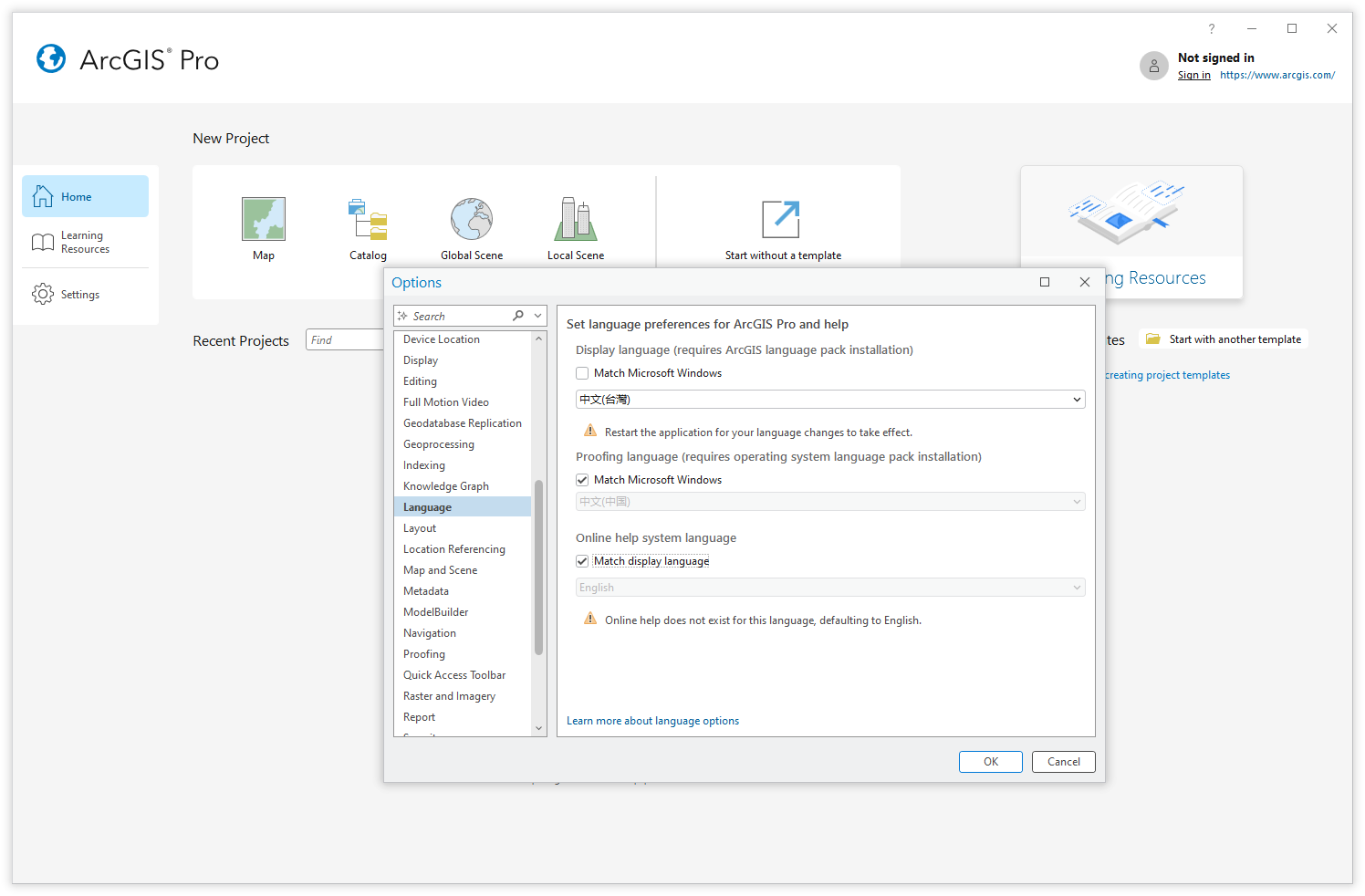Open Quick Access Toolbar options
The width and height of the screenshot is (1365, 896).
pyautogui.click(x=462, y=675)
